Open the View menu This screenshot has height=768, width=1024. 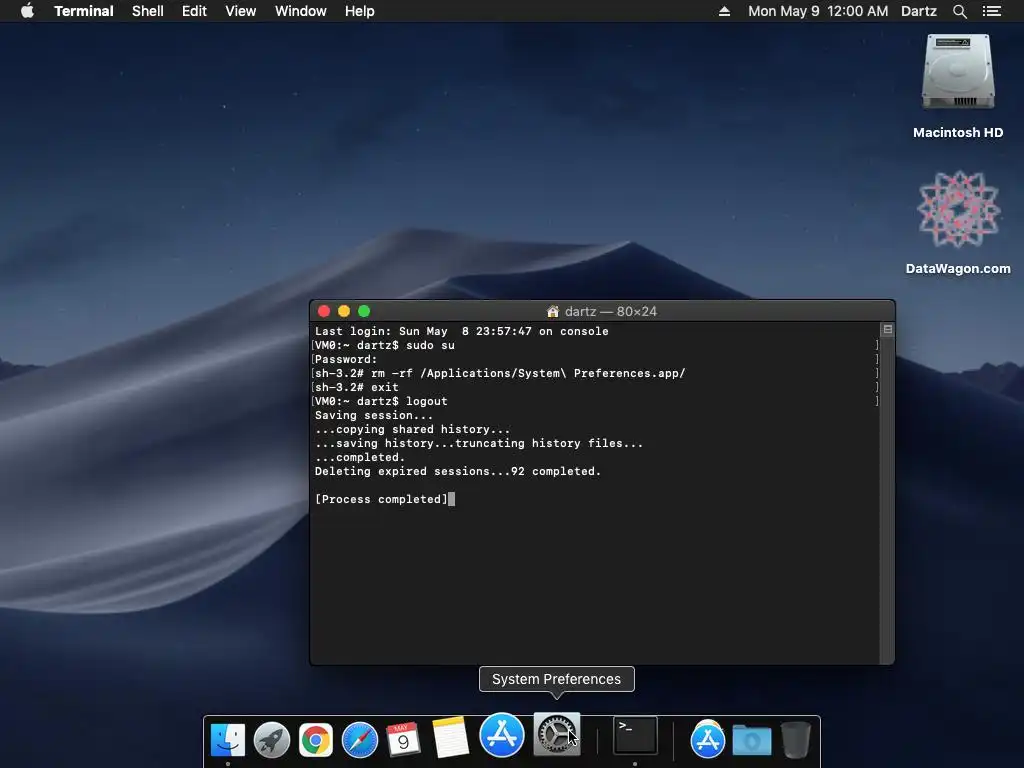tap(240, 11)
